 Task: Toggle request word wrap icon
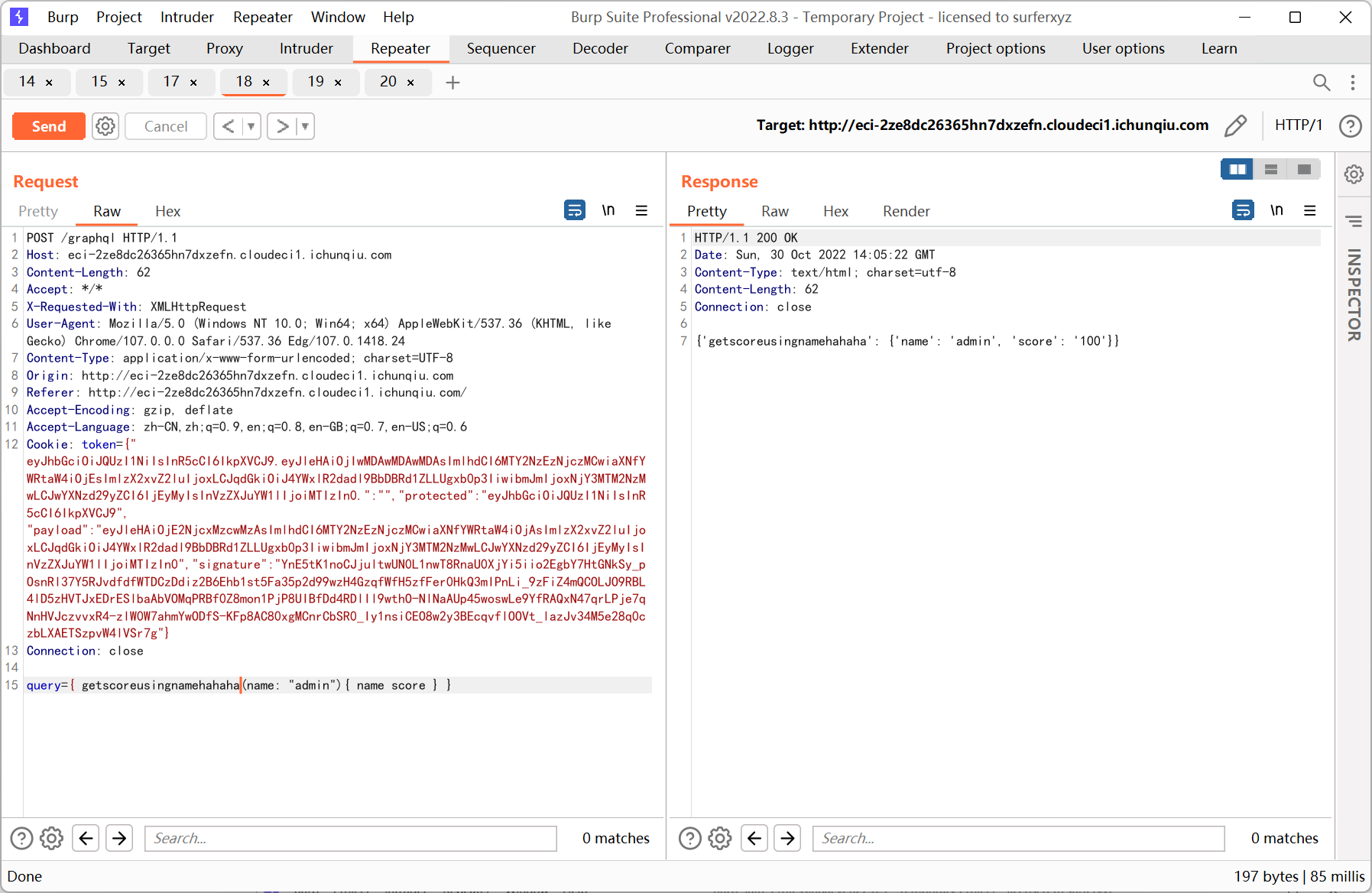click(x=575, y=209)
